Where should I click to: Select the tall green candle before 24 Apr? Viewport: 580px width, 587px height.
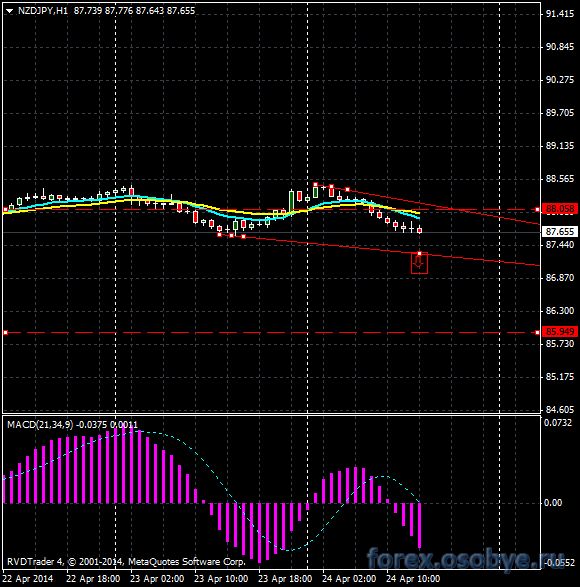pyautogui.click(x=291, y=201)
